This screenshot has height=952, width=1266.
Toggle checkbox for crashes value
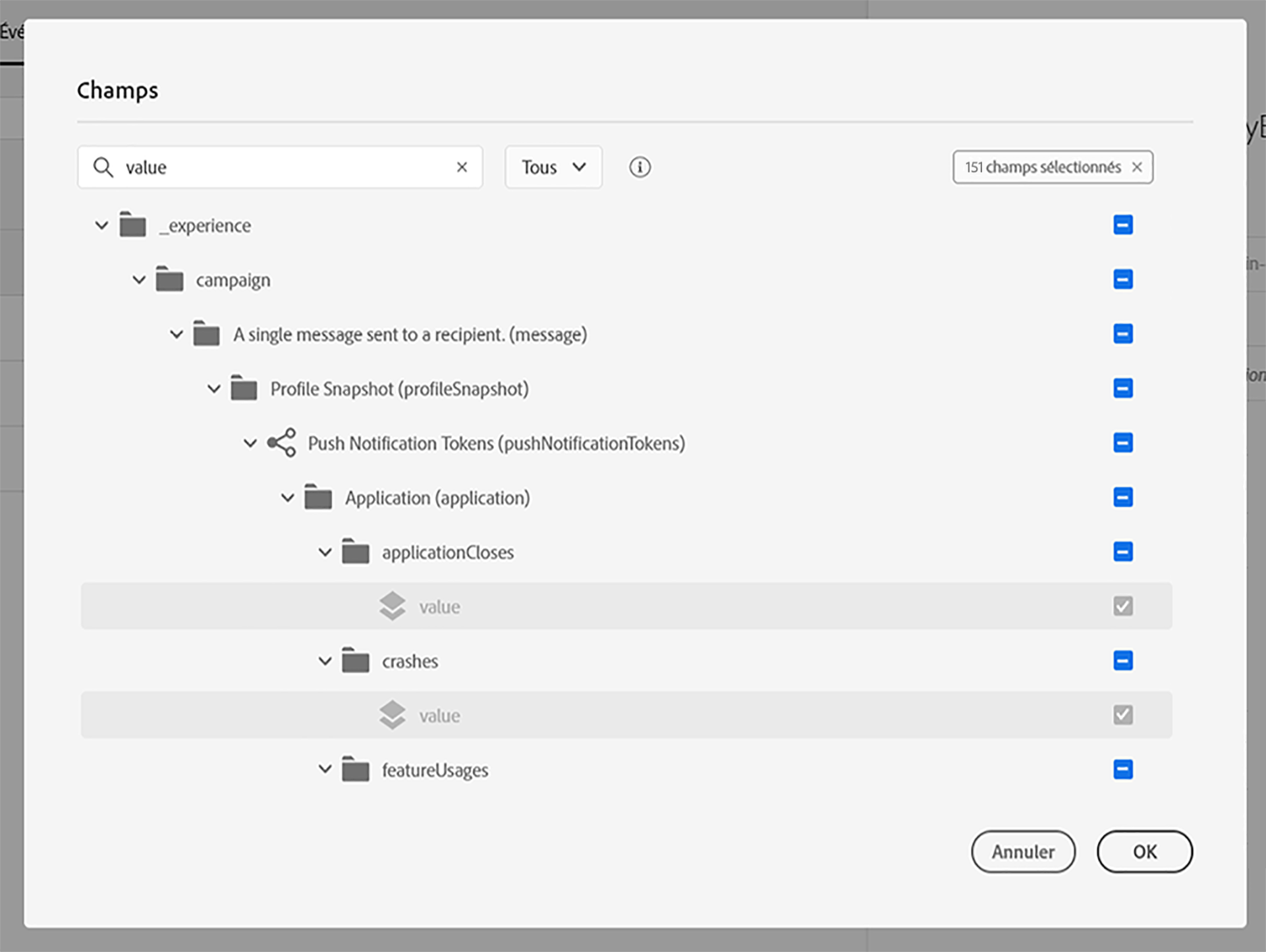pos(1123,715)
